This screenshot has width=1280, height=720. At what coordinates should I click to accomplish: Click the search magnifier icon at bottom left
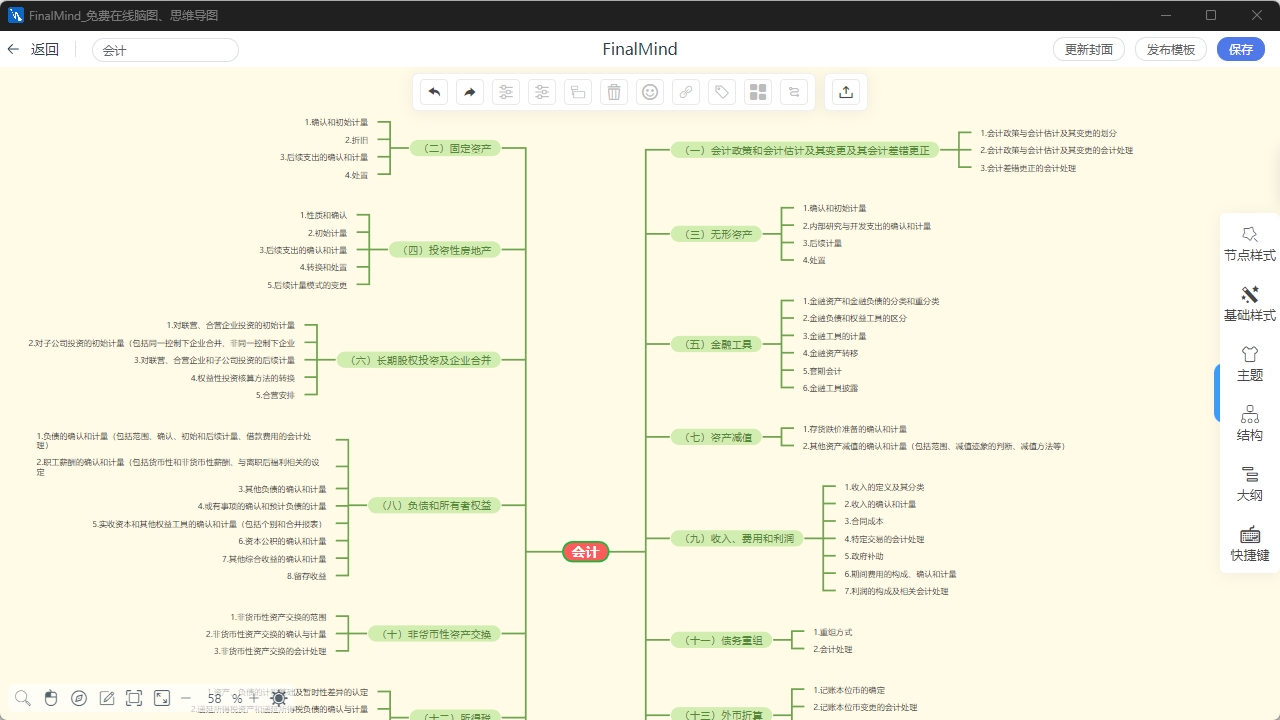pos(22,697)
